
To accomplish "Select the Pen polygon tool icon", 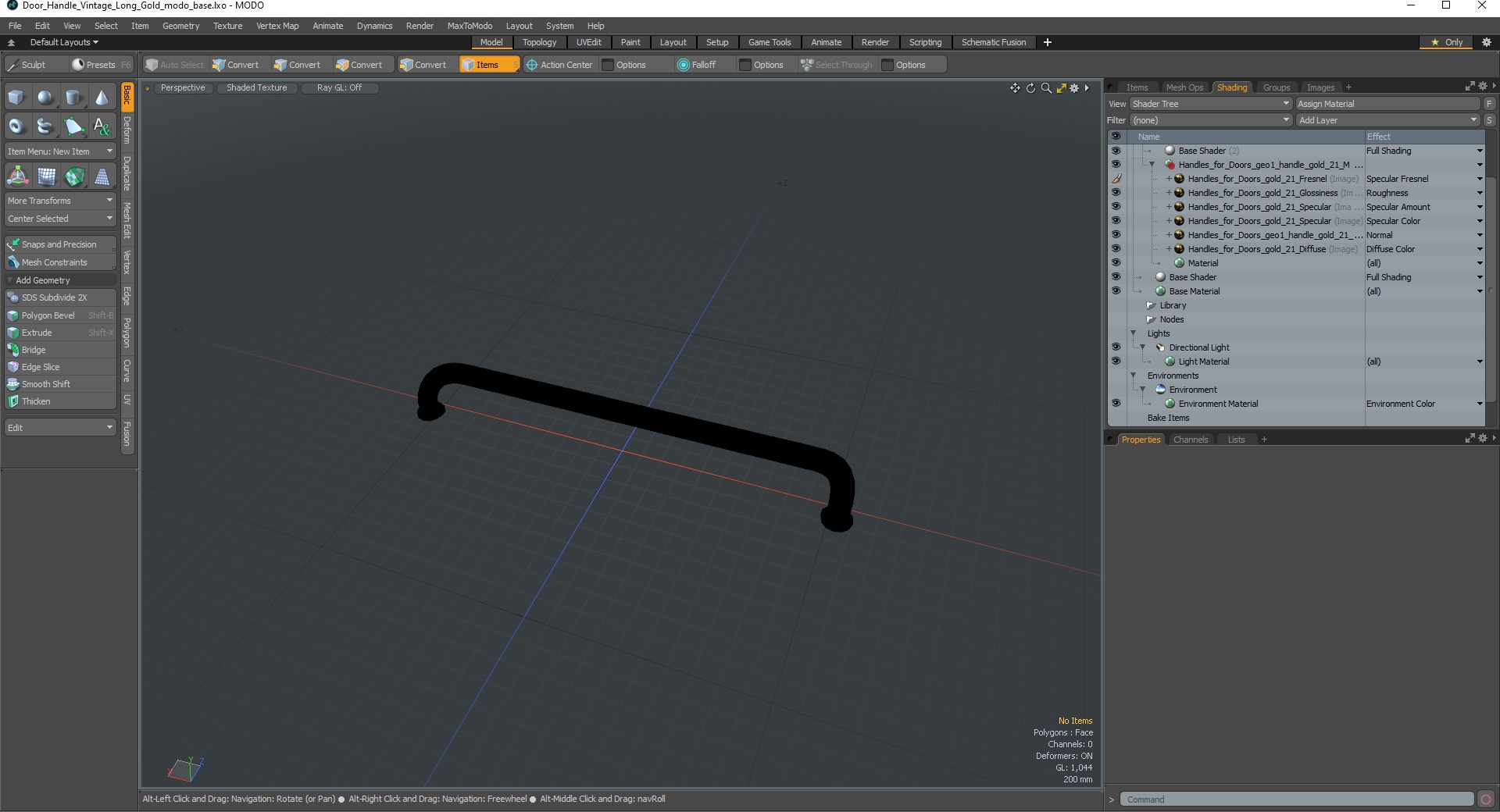I will (x=73, y=126).
